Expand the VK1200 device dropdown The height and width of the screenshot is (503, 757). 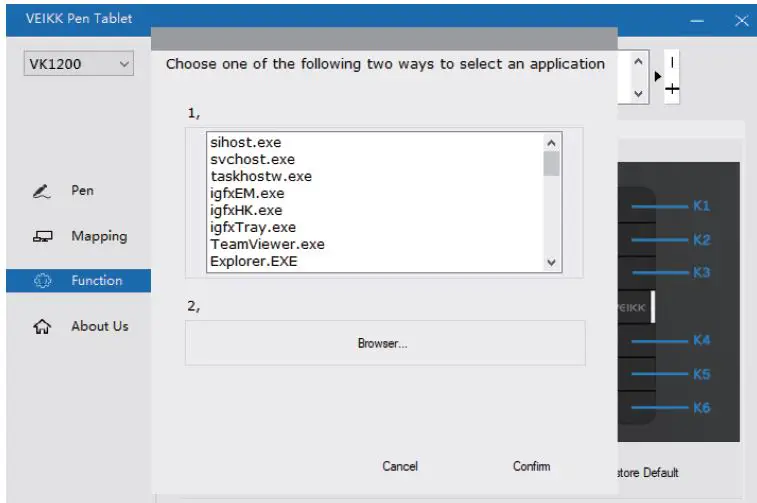click(79, 64)
